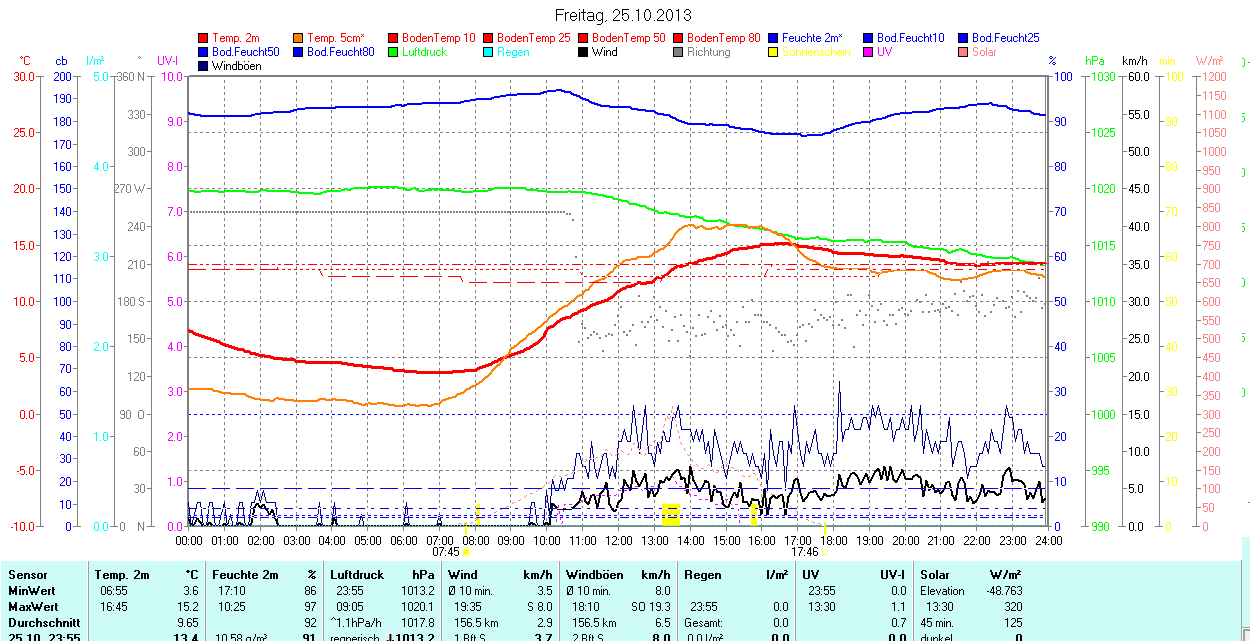Select the BodenTemp 25 legend label
This screenshot has height=641, width=1250.
click(534, 38)
